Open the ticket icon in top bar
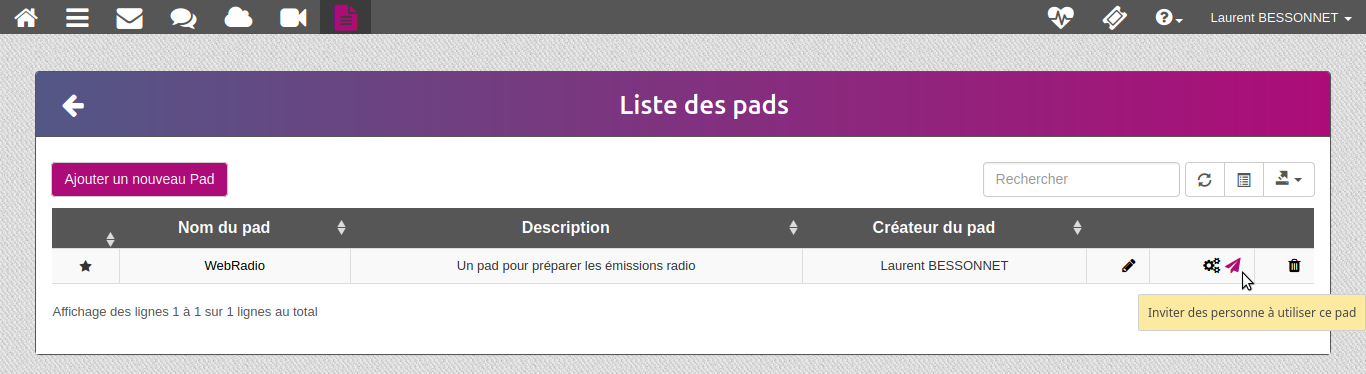Image resolution: width=1366 pixels, height=374 pixels. pos(1114,17)
